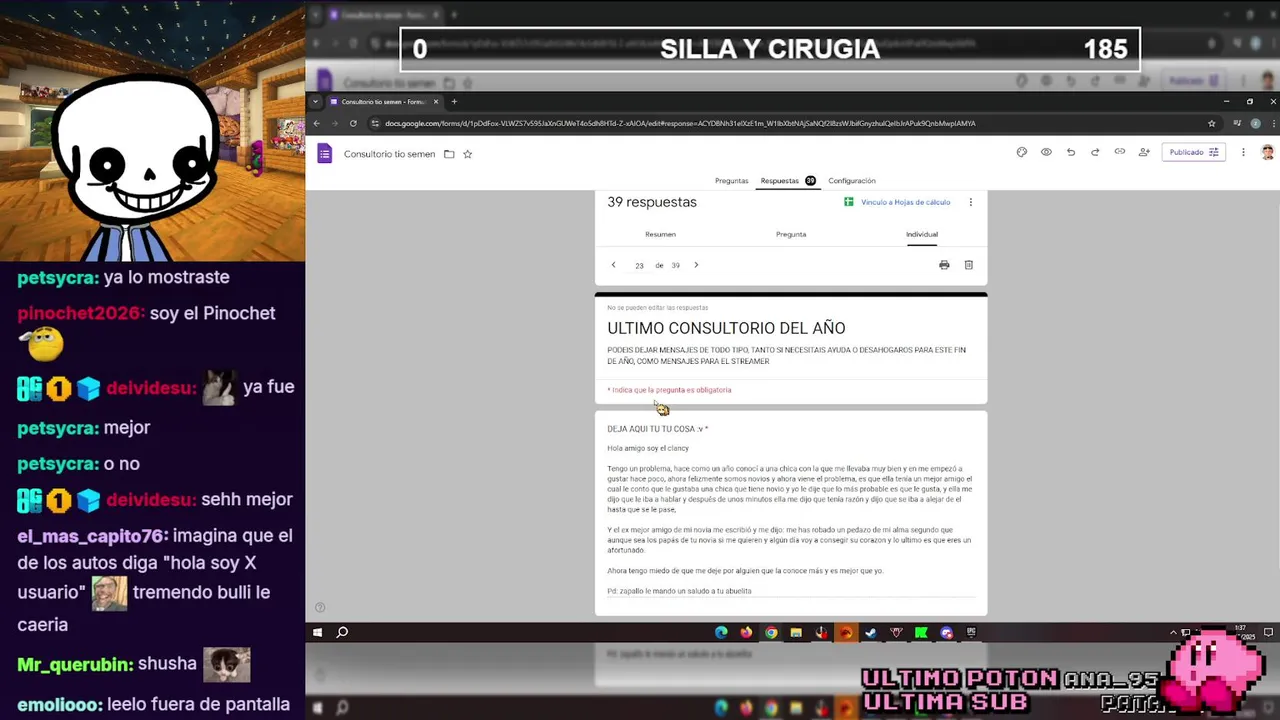Edit the response number field 23
1280x720 pixels.
639,266
